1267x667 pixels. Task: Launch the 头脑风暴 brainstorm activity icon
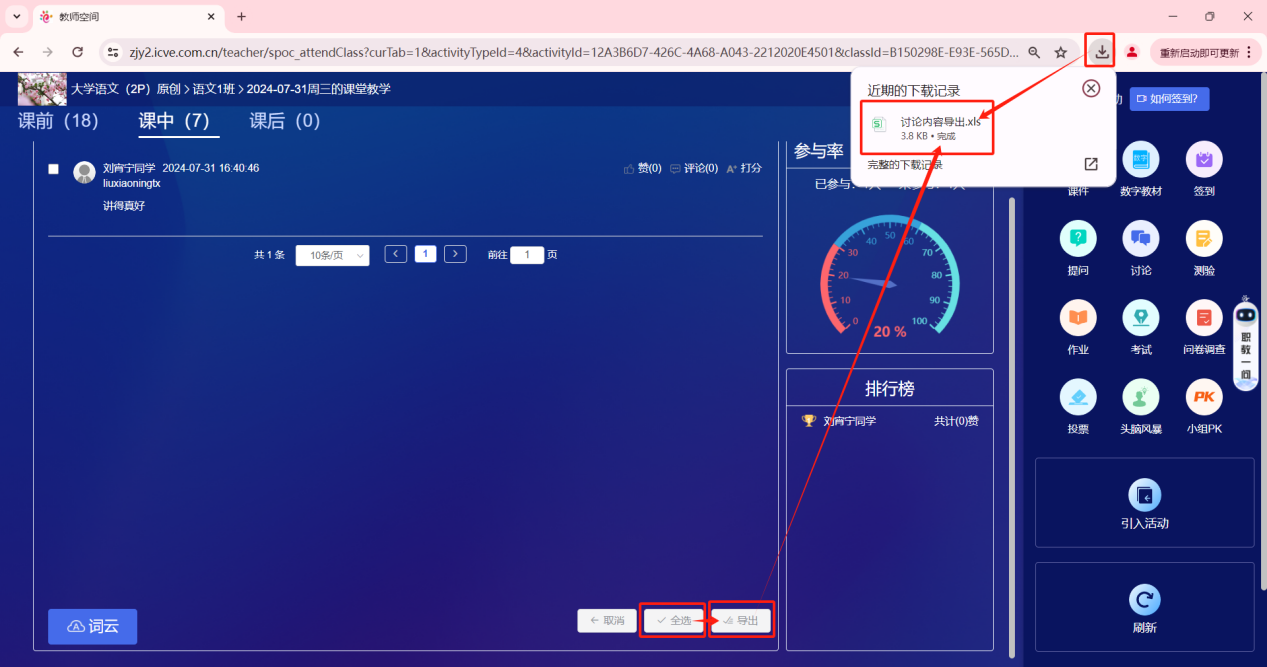(x=1140, y=397)
